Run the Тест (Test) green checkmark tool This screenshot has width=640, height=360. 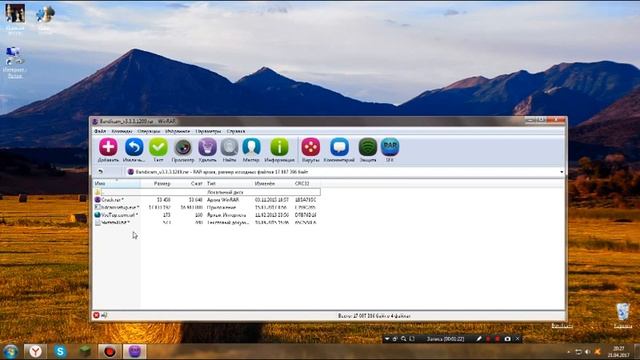click(158, 147)
